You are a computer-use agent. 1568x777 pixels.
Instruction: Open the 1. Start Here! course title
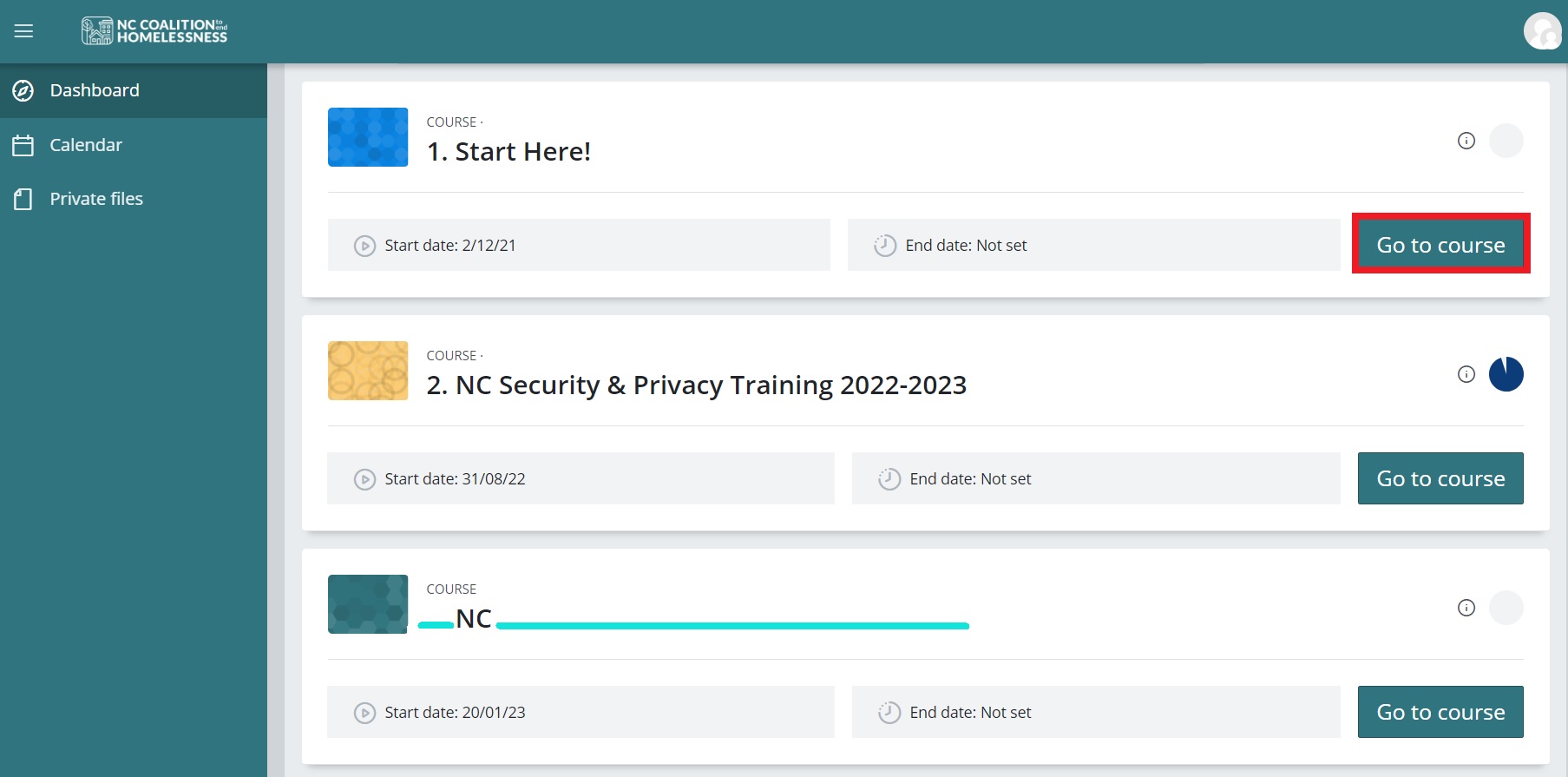coord(508,152)
